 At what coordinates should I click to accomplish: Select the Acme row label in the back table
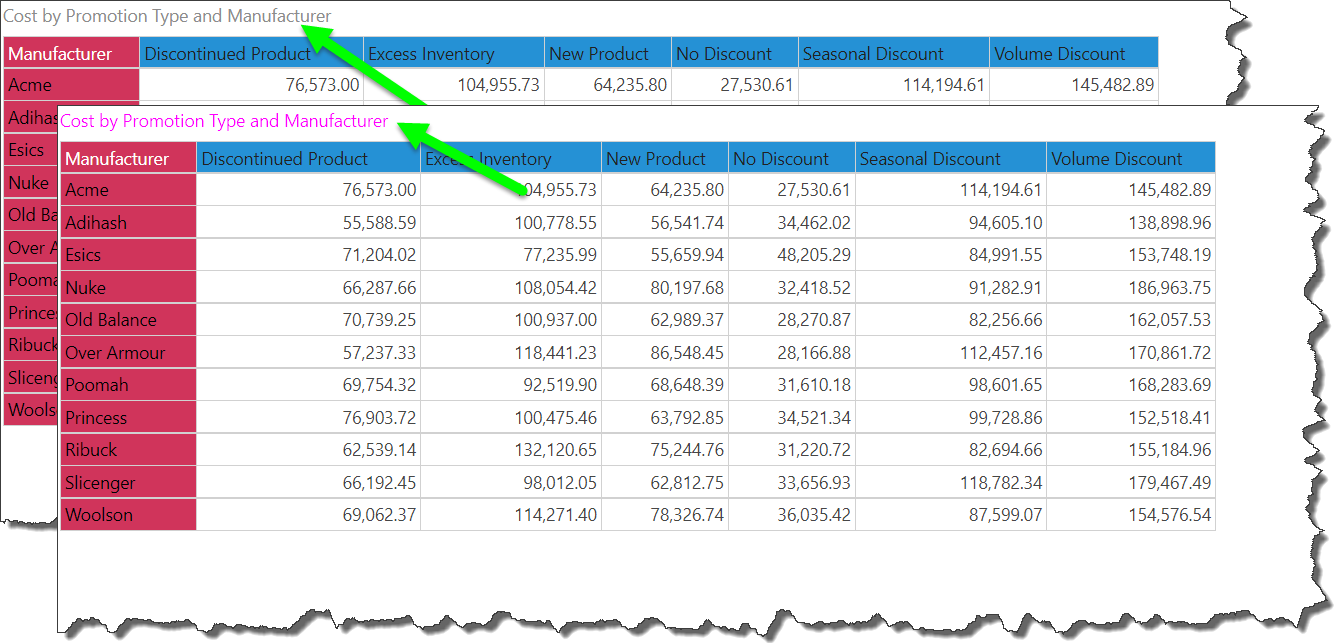point(72,85)
